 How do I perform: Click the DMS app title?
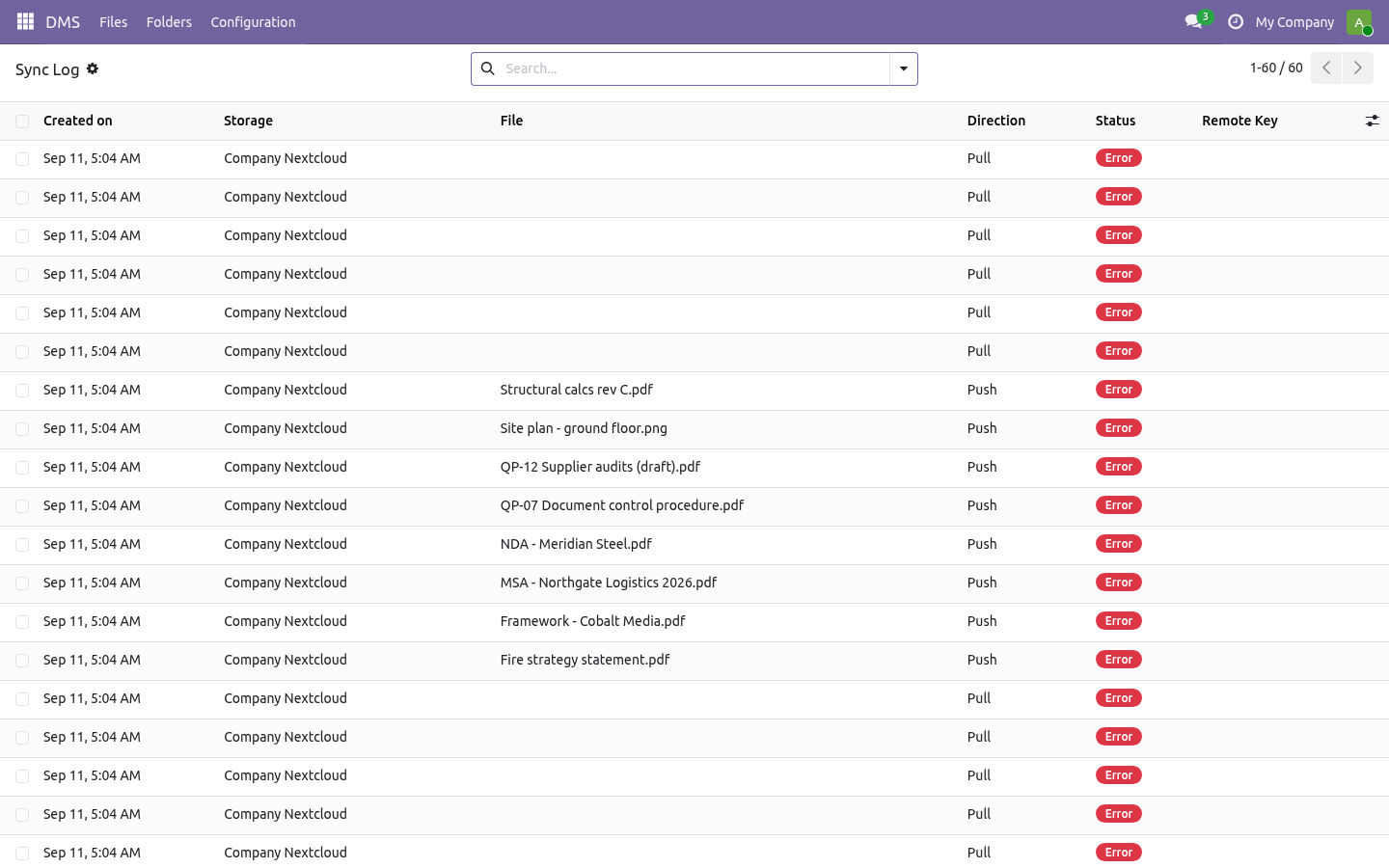pyautogui.click(x=63, y=21)
